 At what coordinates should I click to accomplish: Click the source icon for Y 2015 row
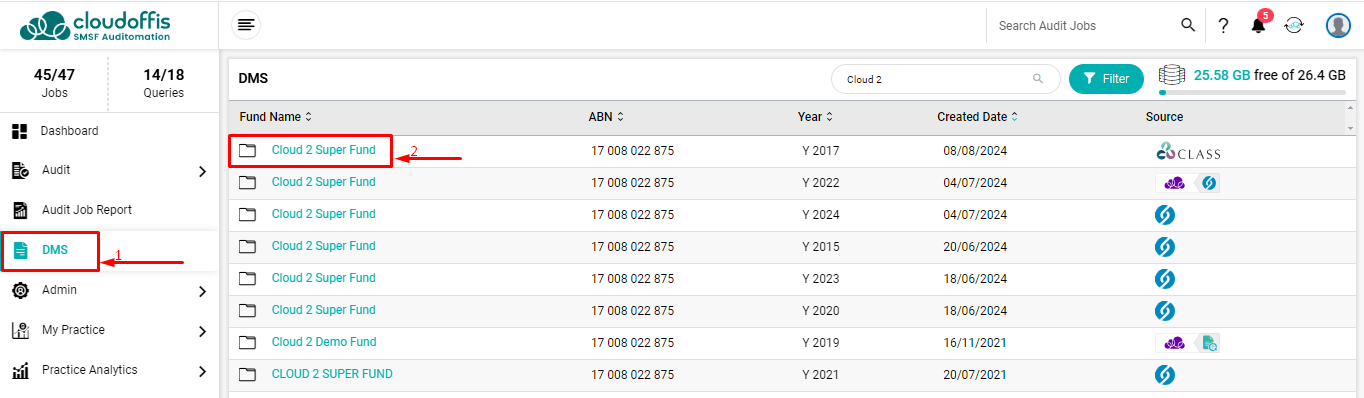tap(1165, 247)
